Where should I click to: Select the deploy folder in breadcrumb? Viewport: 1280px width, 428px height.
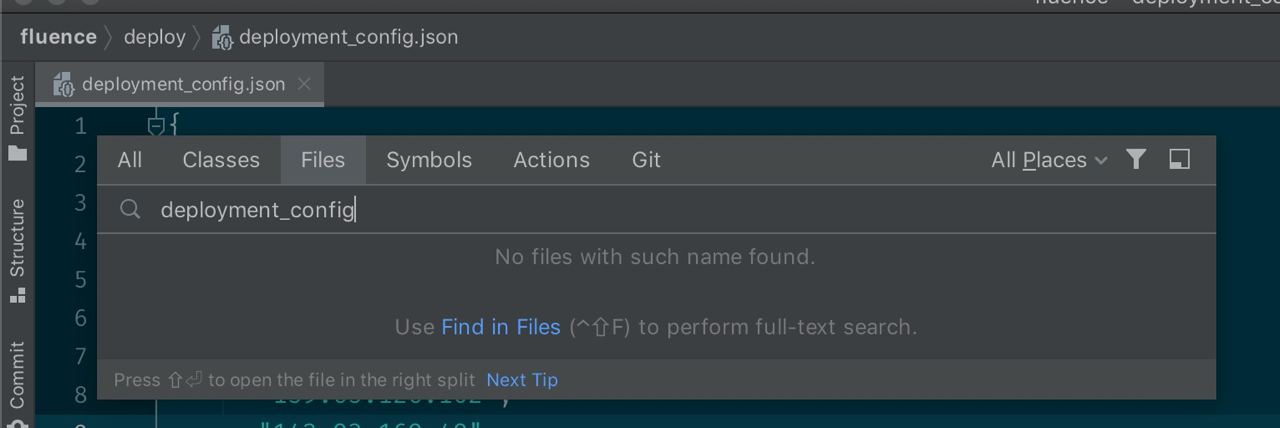pyautogui.click(x=155, y=37)
